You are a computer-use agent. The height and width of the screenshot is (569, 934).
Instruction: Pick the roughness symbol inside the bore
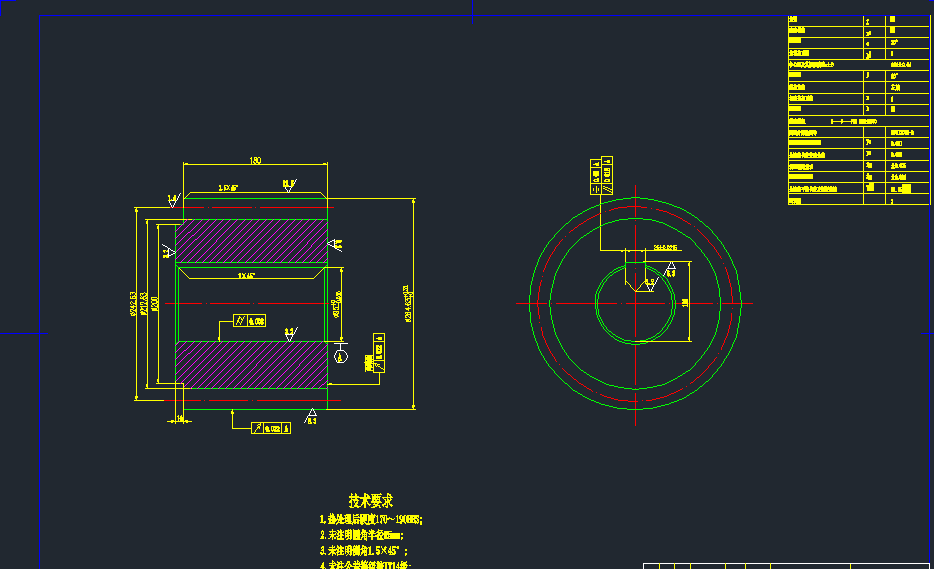coord(290,334)
